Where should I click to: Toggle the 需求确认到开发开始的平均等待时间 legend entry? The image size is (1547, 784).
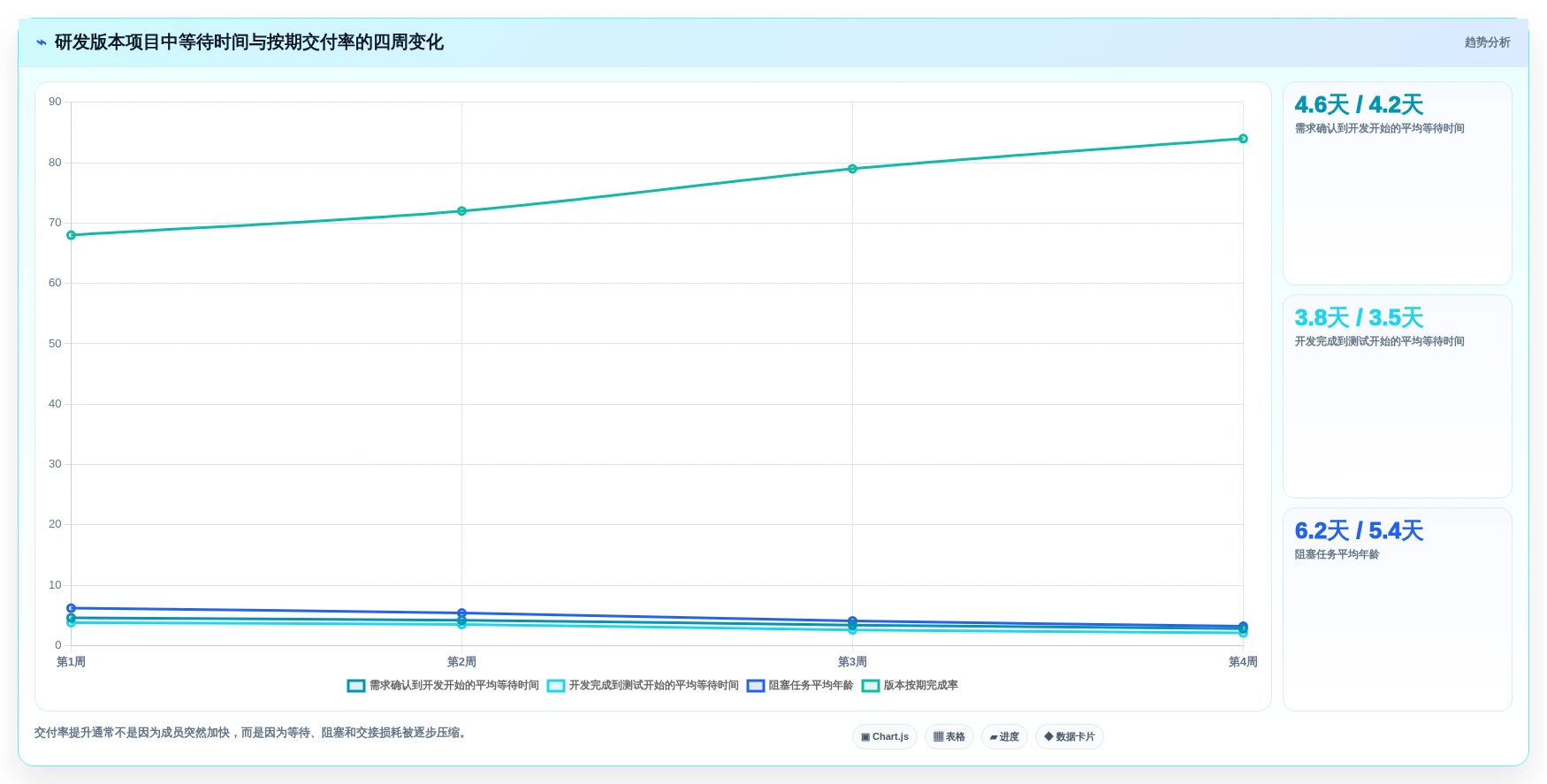[x=443, y=686]
